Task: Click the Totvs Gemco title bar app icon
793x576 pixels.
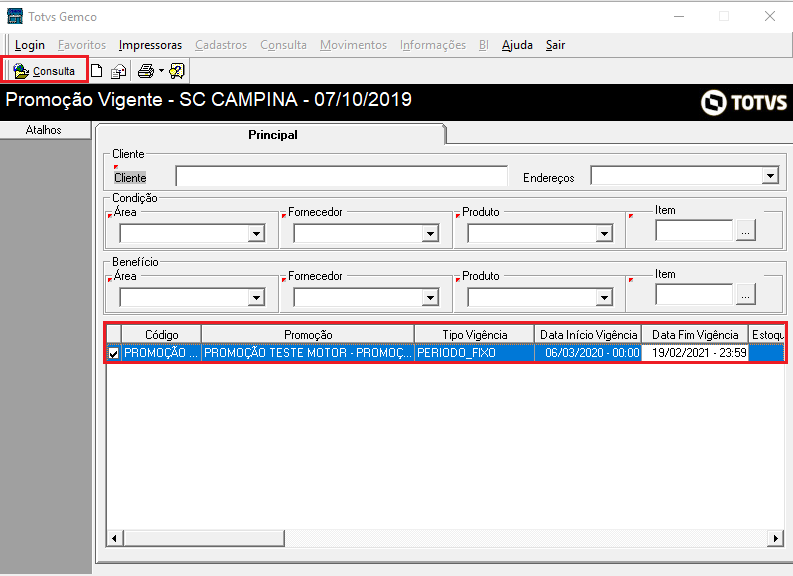Action: (15, 16)
